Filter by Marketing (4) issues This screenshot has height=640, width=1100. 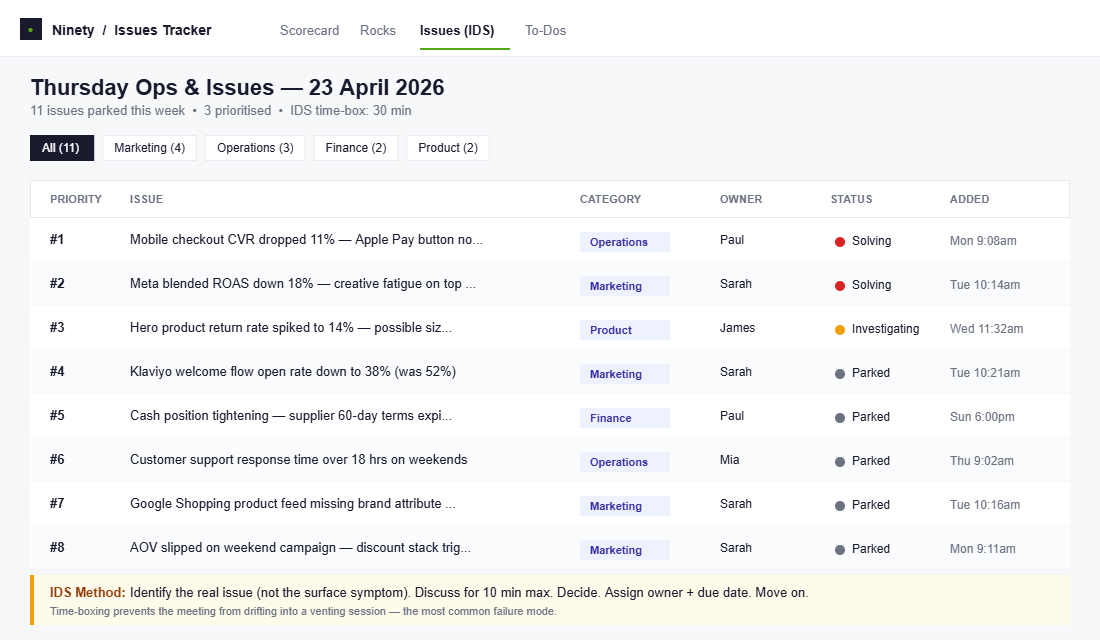[149, 148]
